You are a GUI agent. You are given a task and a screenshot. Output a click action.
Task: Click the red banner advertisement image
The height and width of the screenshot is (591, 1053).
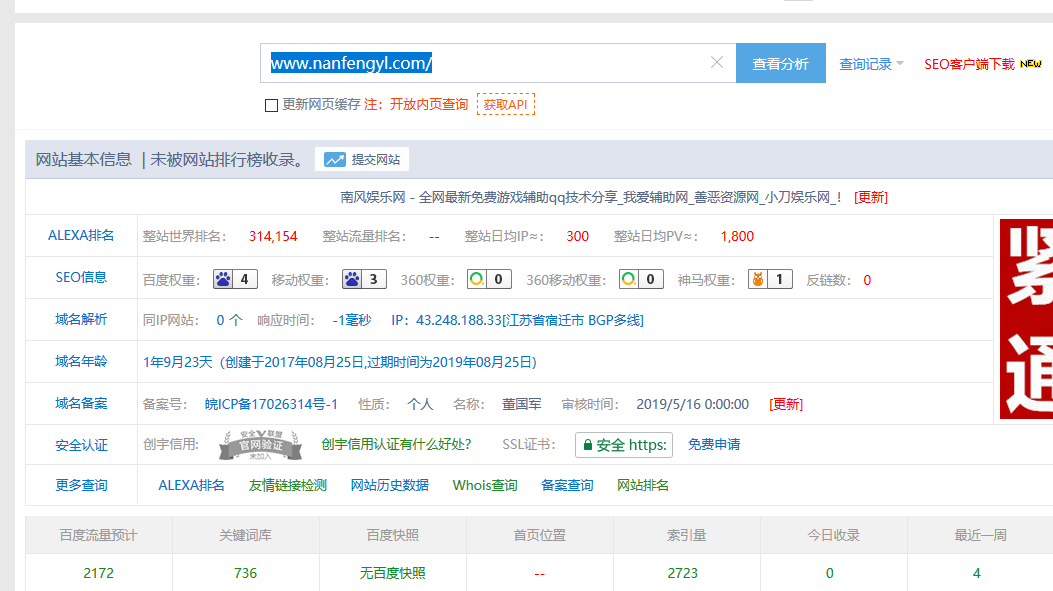[x=1026, y=318]
